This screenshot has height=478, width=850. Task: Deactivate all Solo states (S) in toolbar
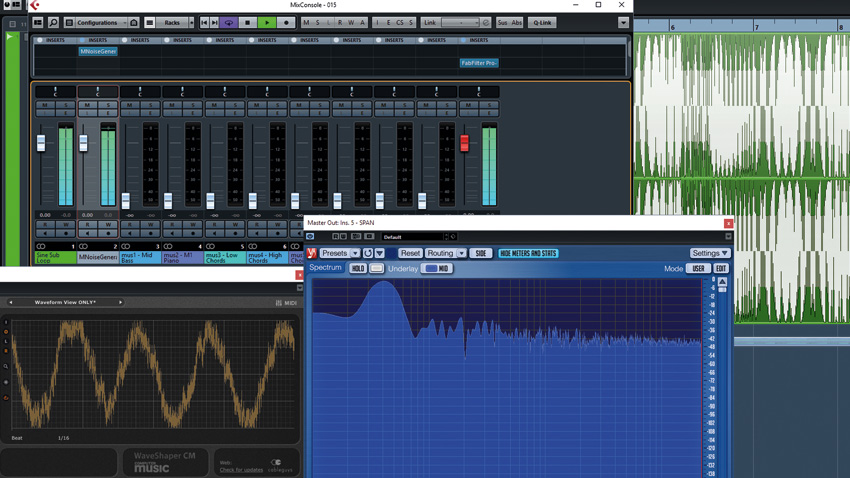point(318,23)
